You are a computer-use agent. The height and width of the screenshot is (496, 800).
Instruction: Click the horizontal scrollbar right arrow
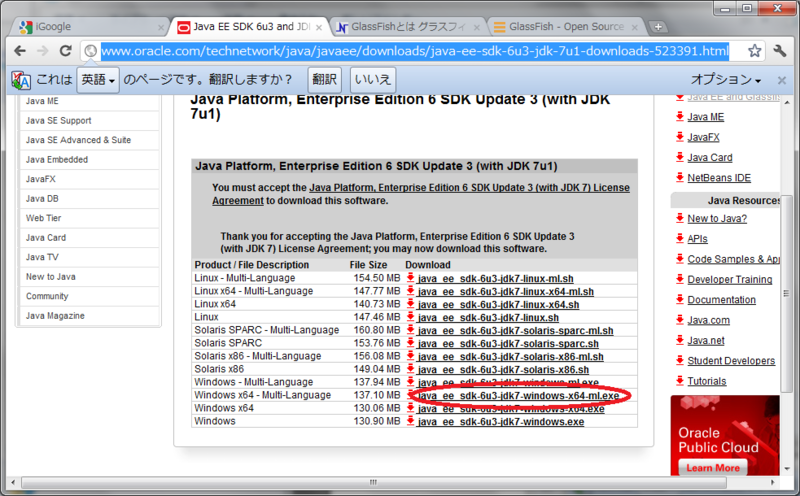click(x=773, y=482)
